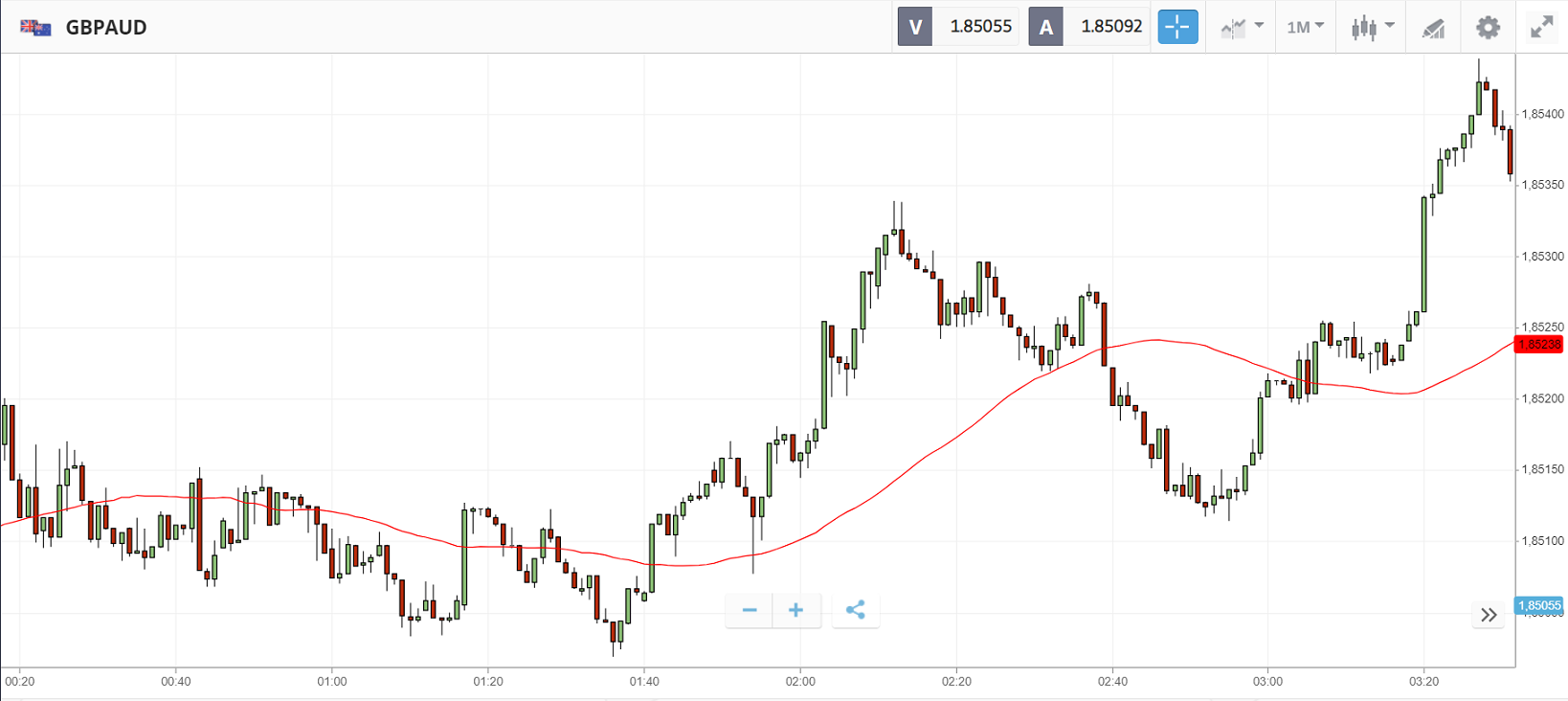Image resolution: width=1568 pixels, height=701 pixels.
Task: Zoom out the chart with minus
Action: (x=750, y=610)
